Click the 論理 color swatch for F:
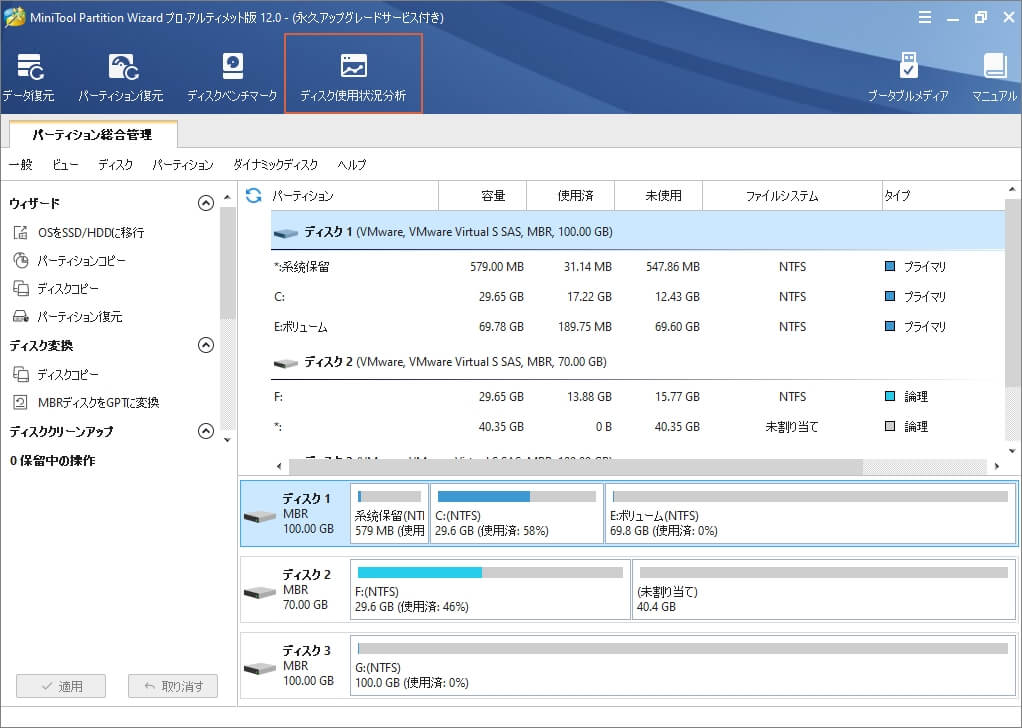The height and width of the screenshot is (728, 1022). pos(890,396)
